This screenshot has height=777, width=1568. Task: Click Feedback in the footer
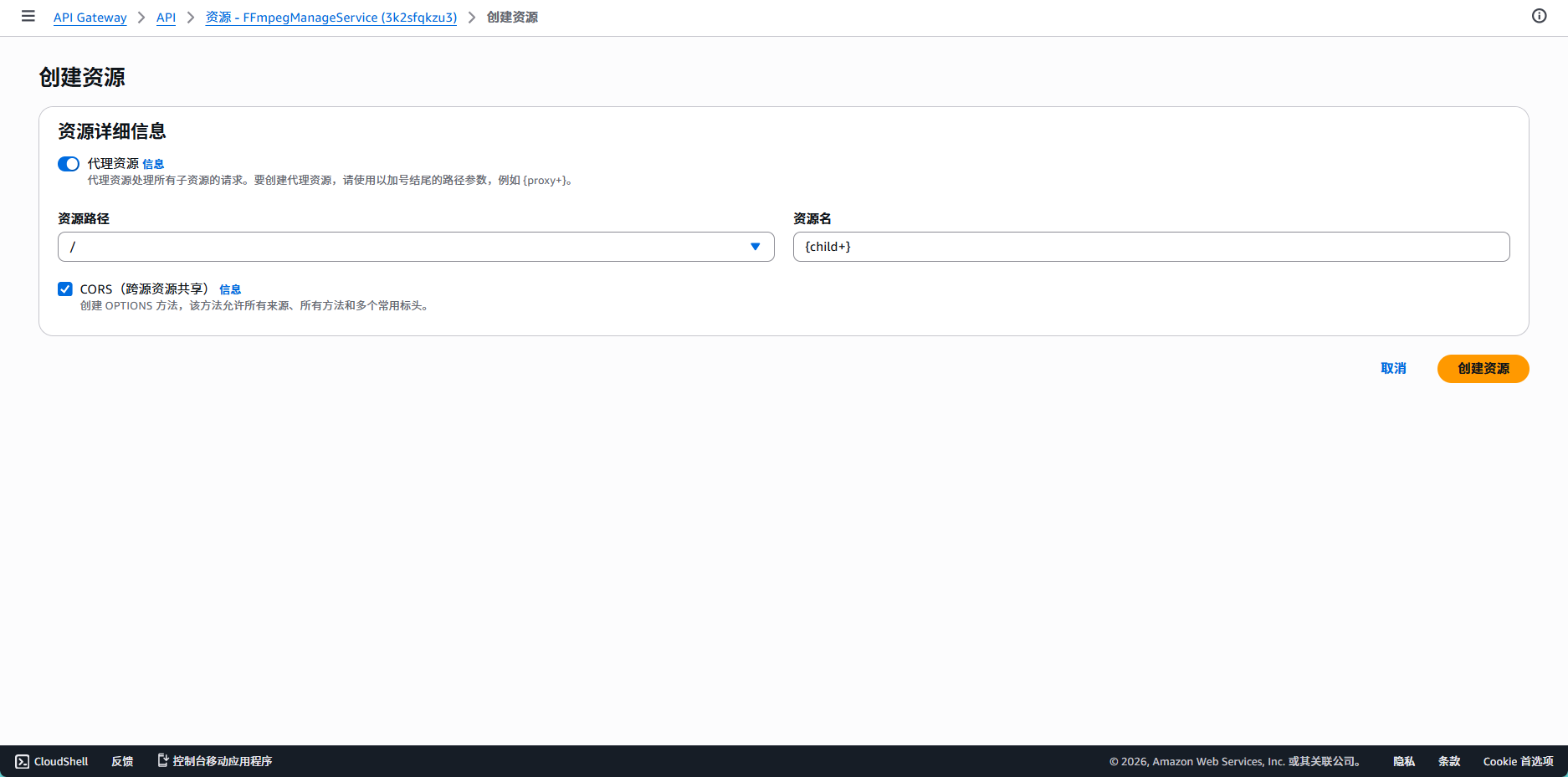122,761
